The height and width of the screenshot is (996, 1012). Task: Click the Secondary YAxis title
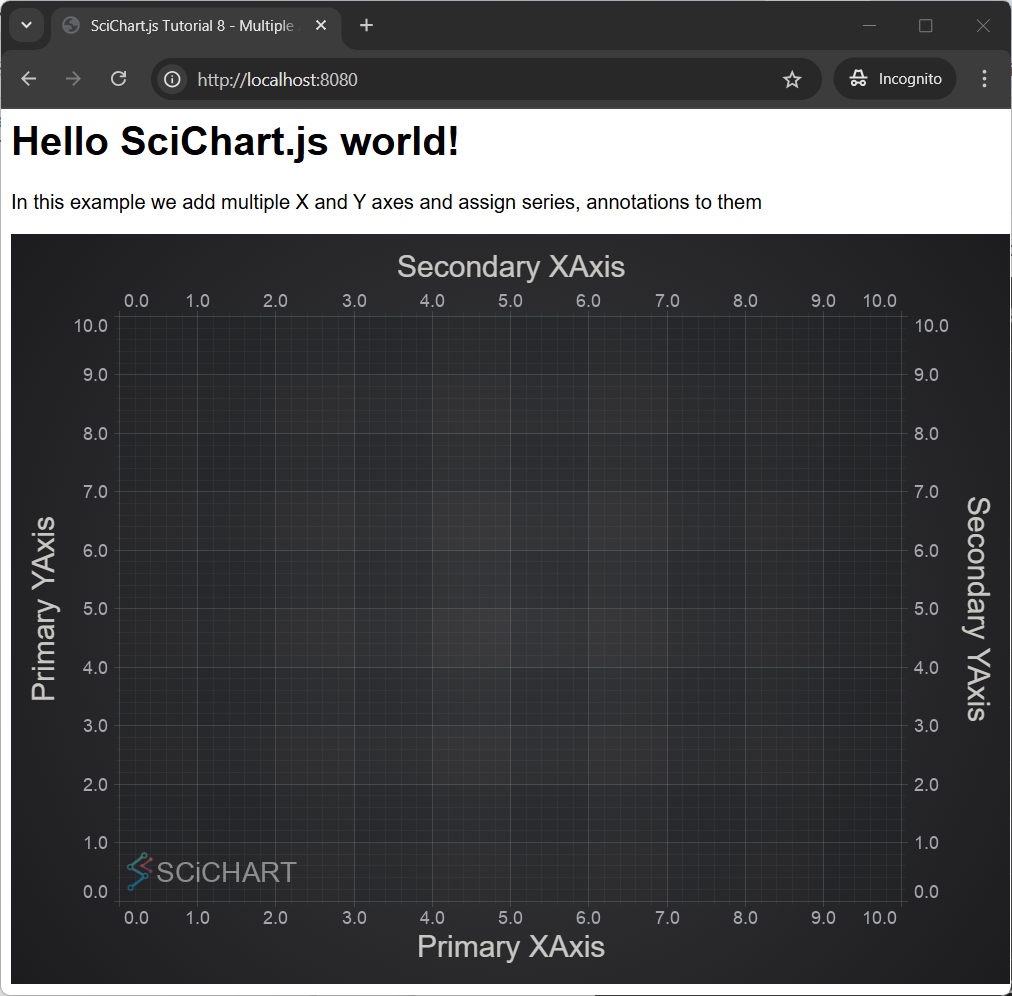(977, 608)
